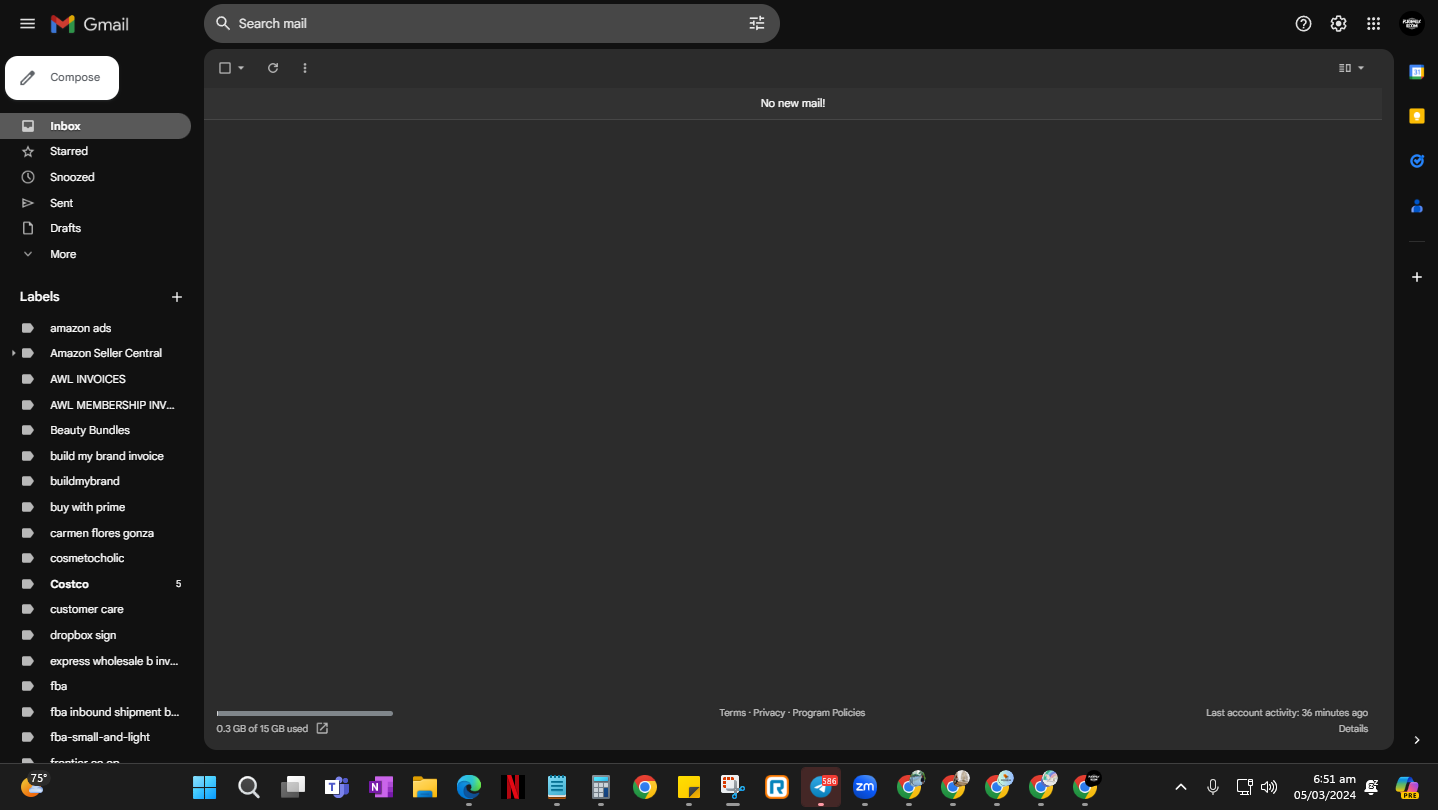
Task: Click the search magnifier icon
Action: coord(223,23)
